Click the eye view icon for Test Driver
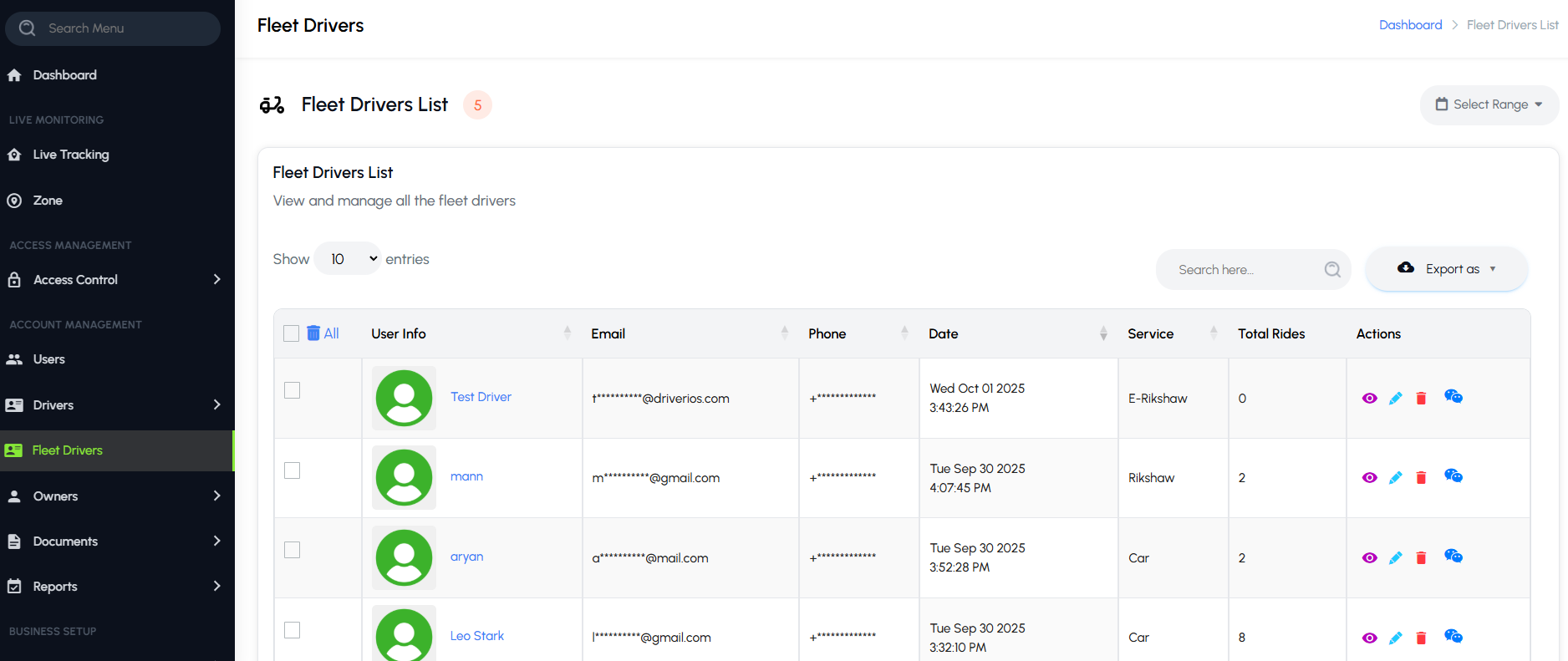The width and height of the screenshot is (1568, 661). click(1369, 399)
